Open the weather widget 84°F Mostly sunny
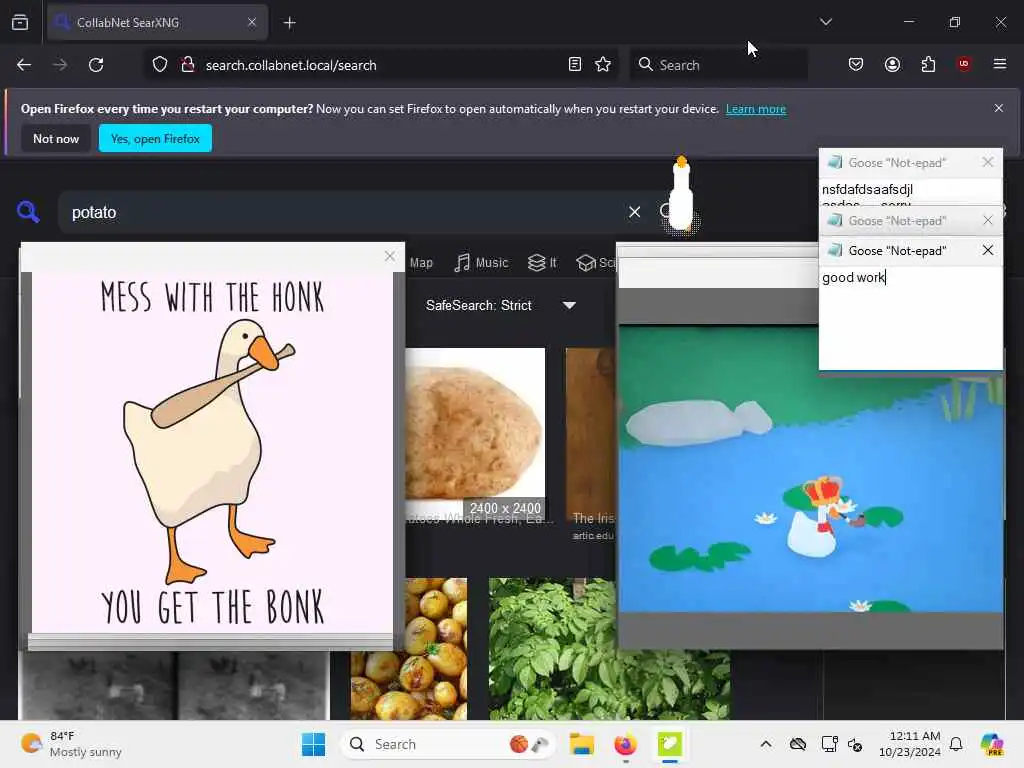1024x768 pixels. click(72, 744)
